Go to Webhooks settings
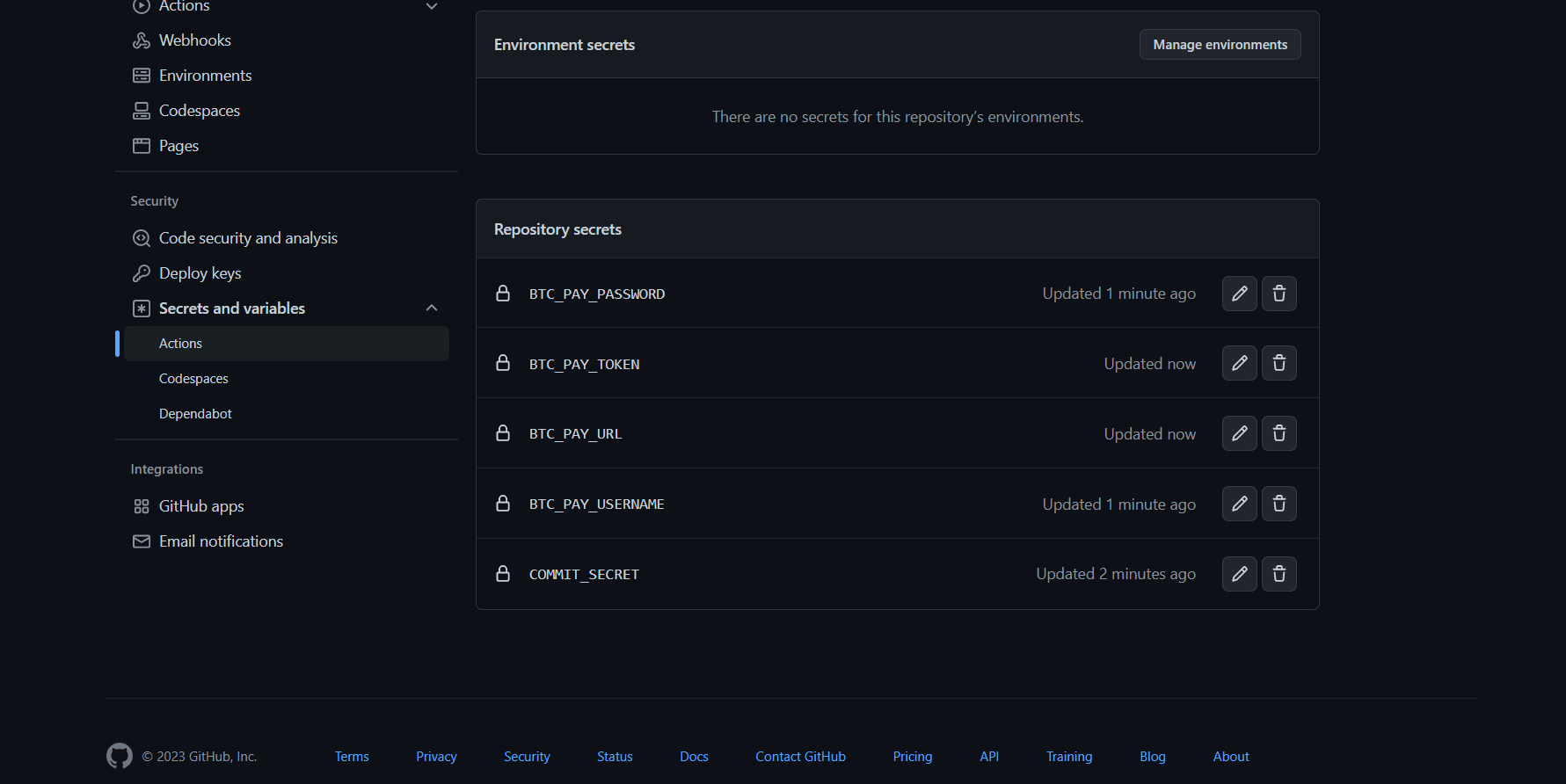This screenshot has width=1566, height=784. pyautogui.click(x=194, y=40)
